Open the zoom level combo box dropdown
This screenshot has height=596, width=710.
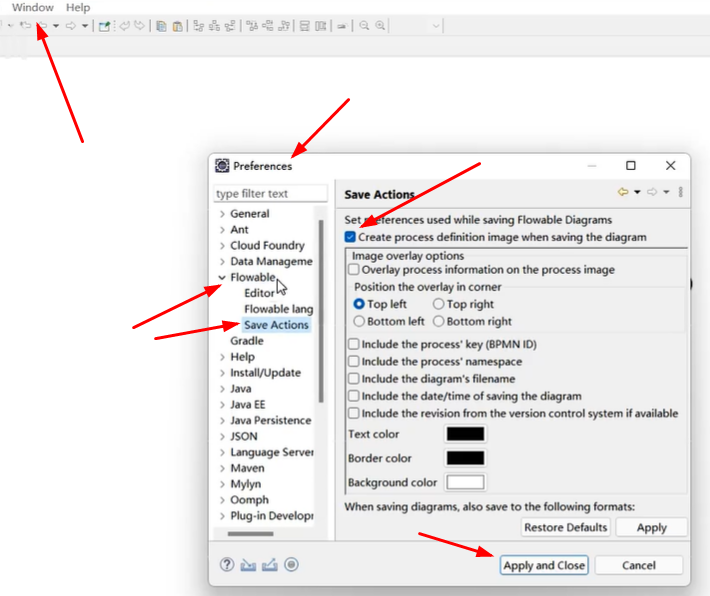[436, 26]
